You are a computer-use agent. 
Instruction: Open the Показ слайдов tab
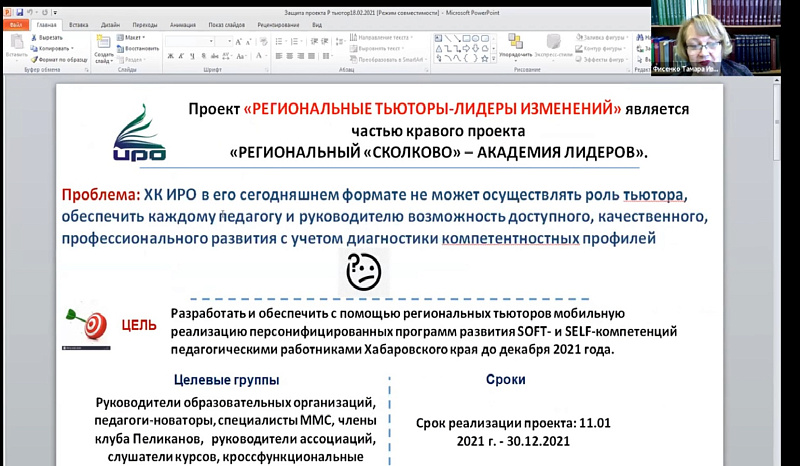click(x=224, y=24)
